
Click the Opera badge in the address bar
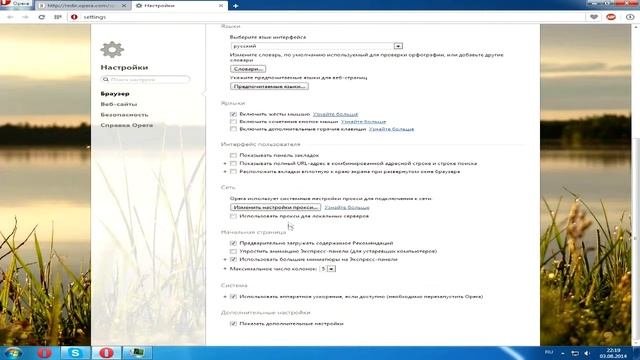pos(74,17)
